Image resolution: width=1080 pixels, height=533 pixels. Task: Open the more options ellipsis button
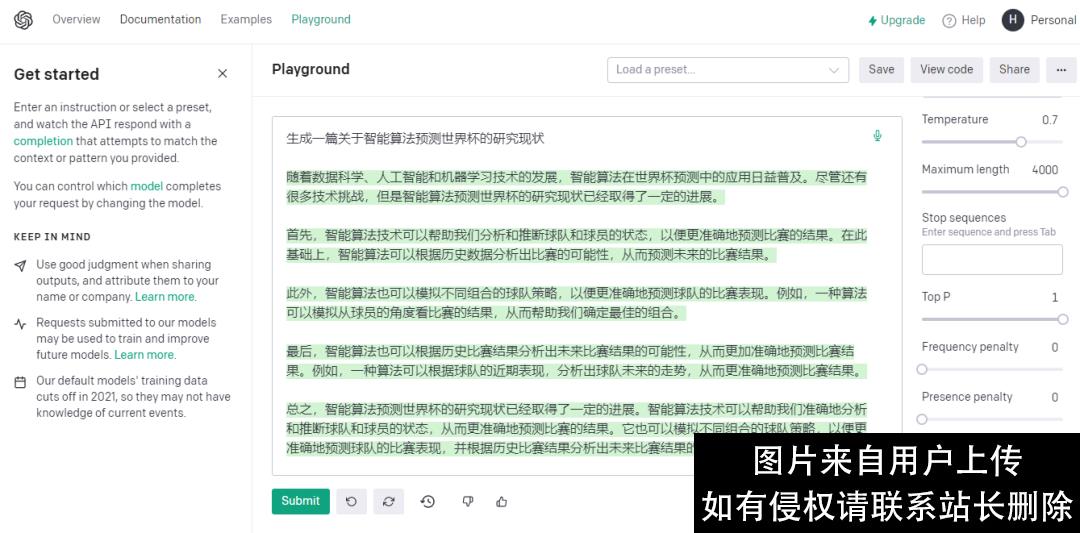(x=1061, y=70)
